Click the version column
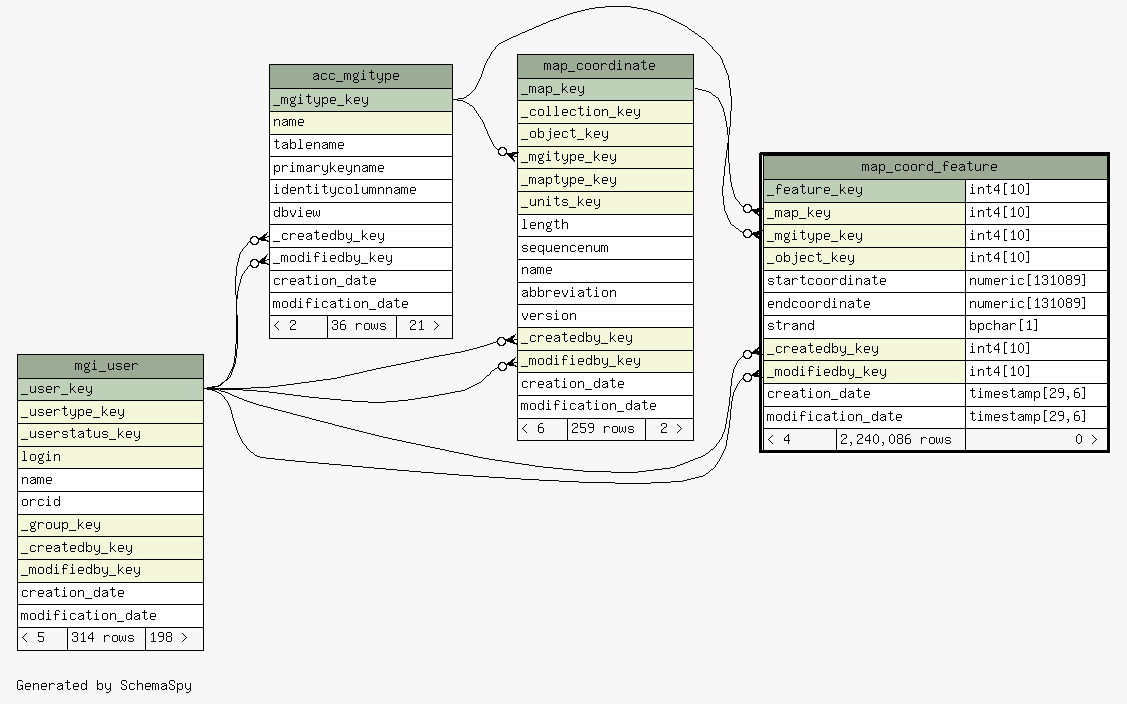The height and width of the screenshot is (704, 1127). tap(605, 316)
